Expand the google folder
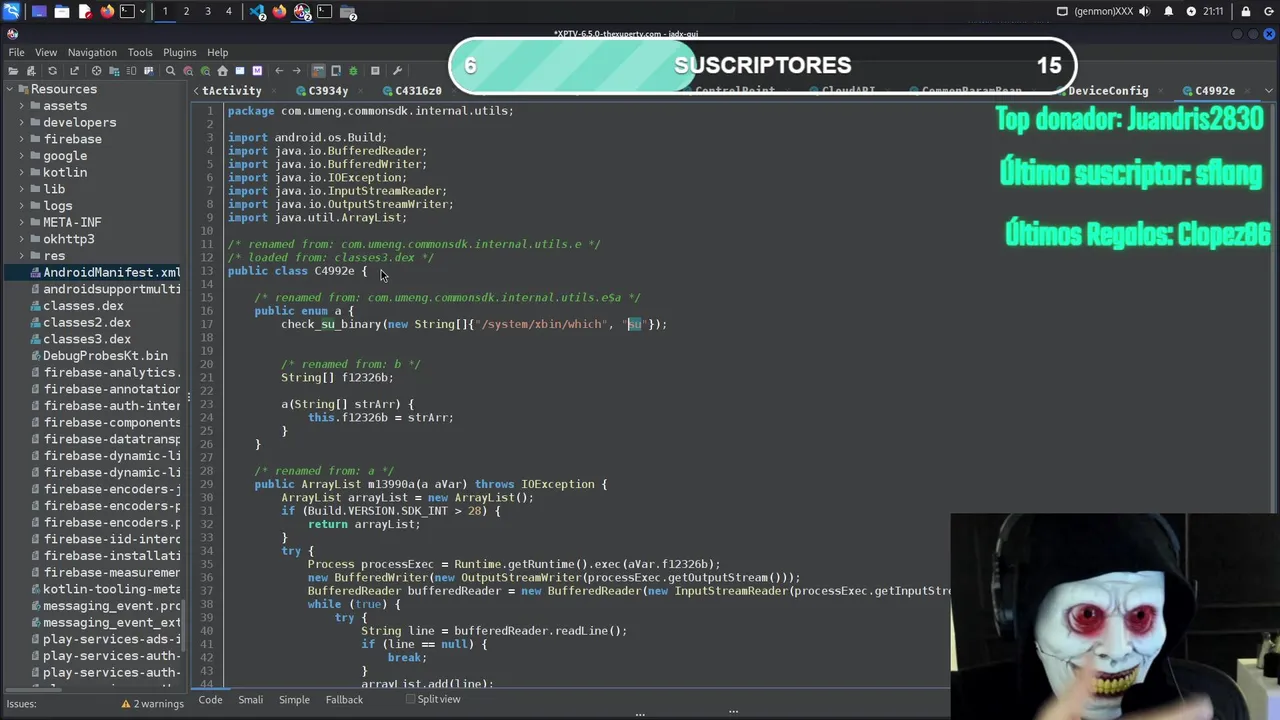The image size is (1280, 720). (22, 156)
